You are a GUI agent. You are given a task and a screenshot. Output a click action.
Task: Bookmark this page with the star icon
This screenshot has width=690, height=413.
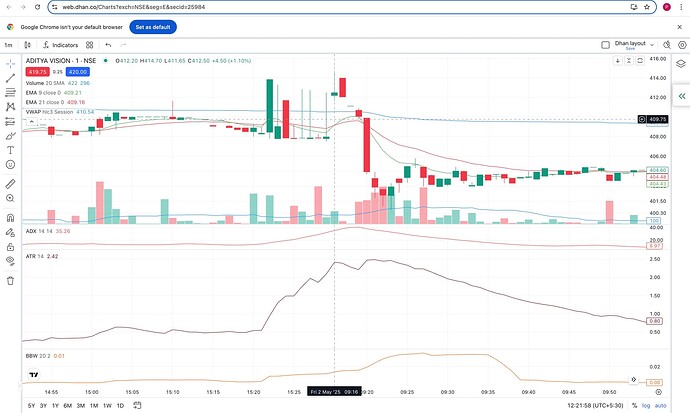[x=646, y=7]
